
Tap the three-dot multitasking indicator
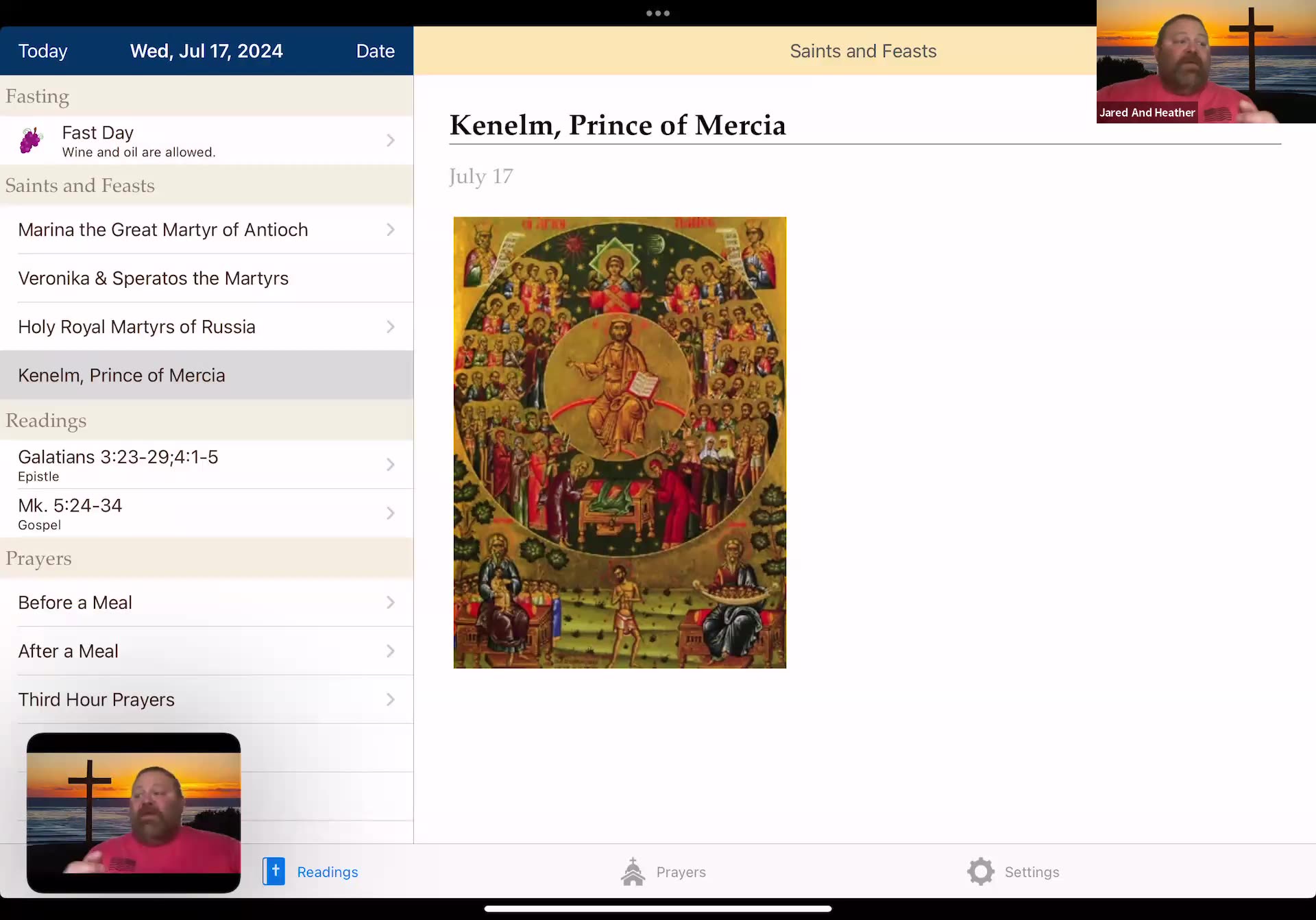[x=658, y=13]
